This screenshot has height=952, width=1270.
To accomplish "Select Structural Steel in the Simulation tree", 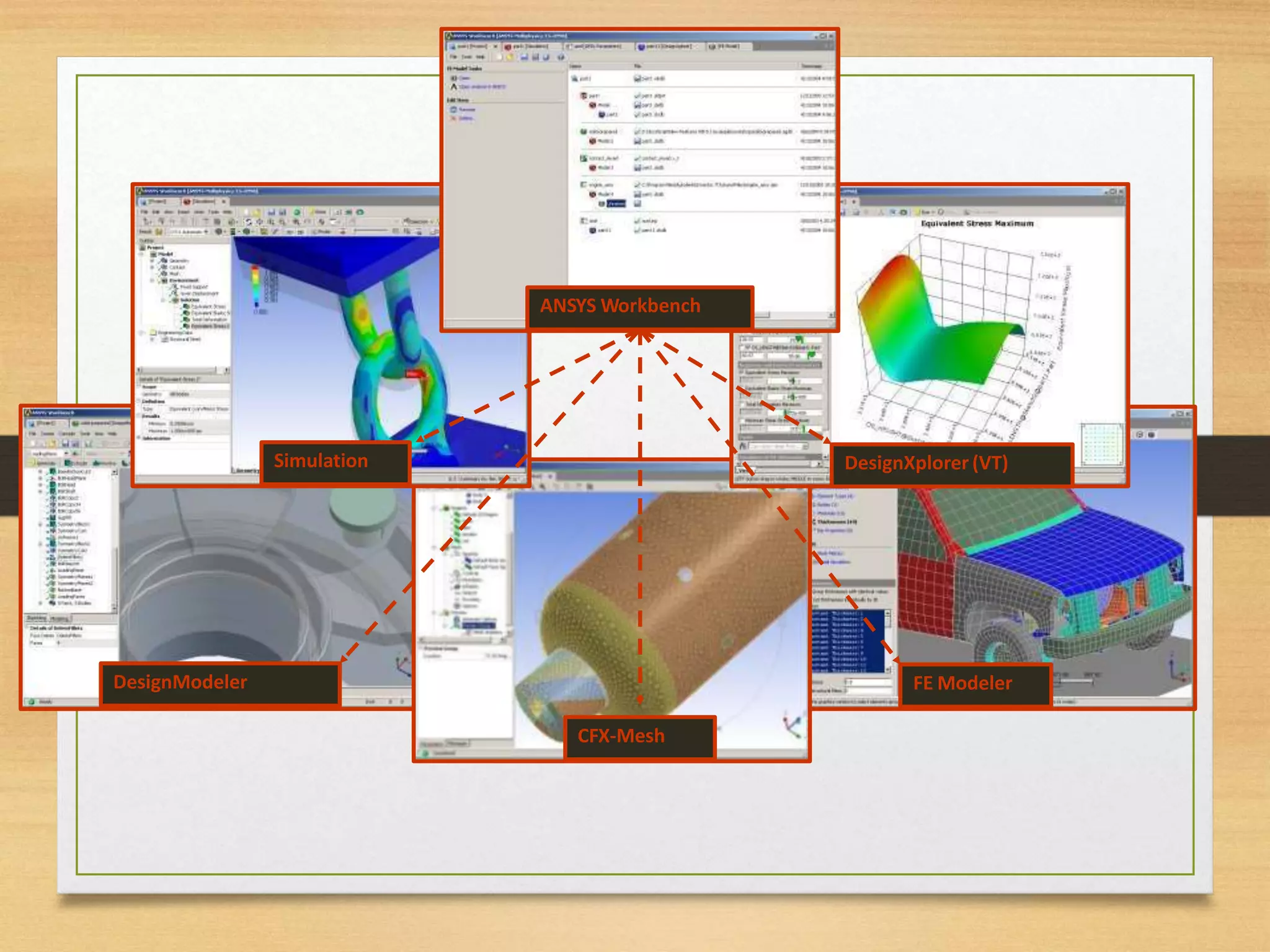I will (x=184, y=339).
